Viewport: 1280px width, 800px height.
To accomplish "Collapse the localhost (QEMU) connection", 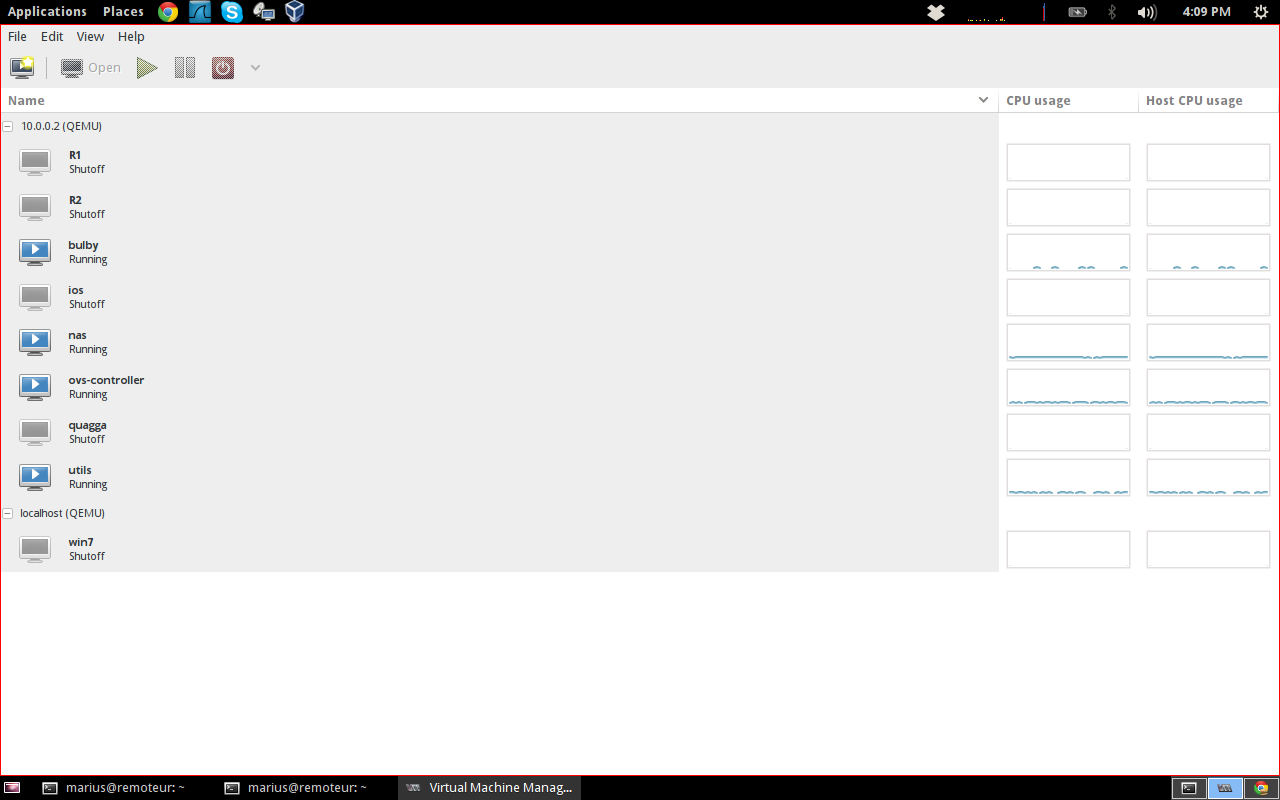I will [8, 513].
